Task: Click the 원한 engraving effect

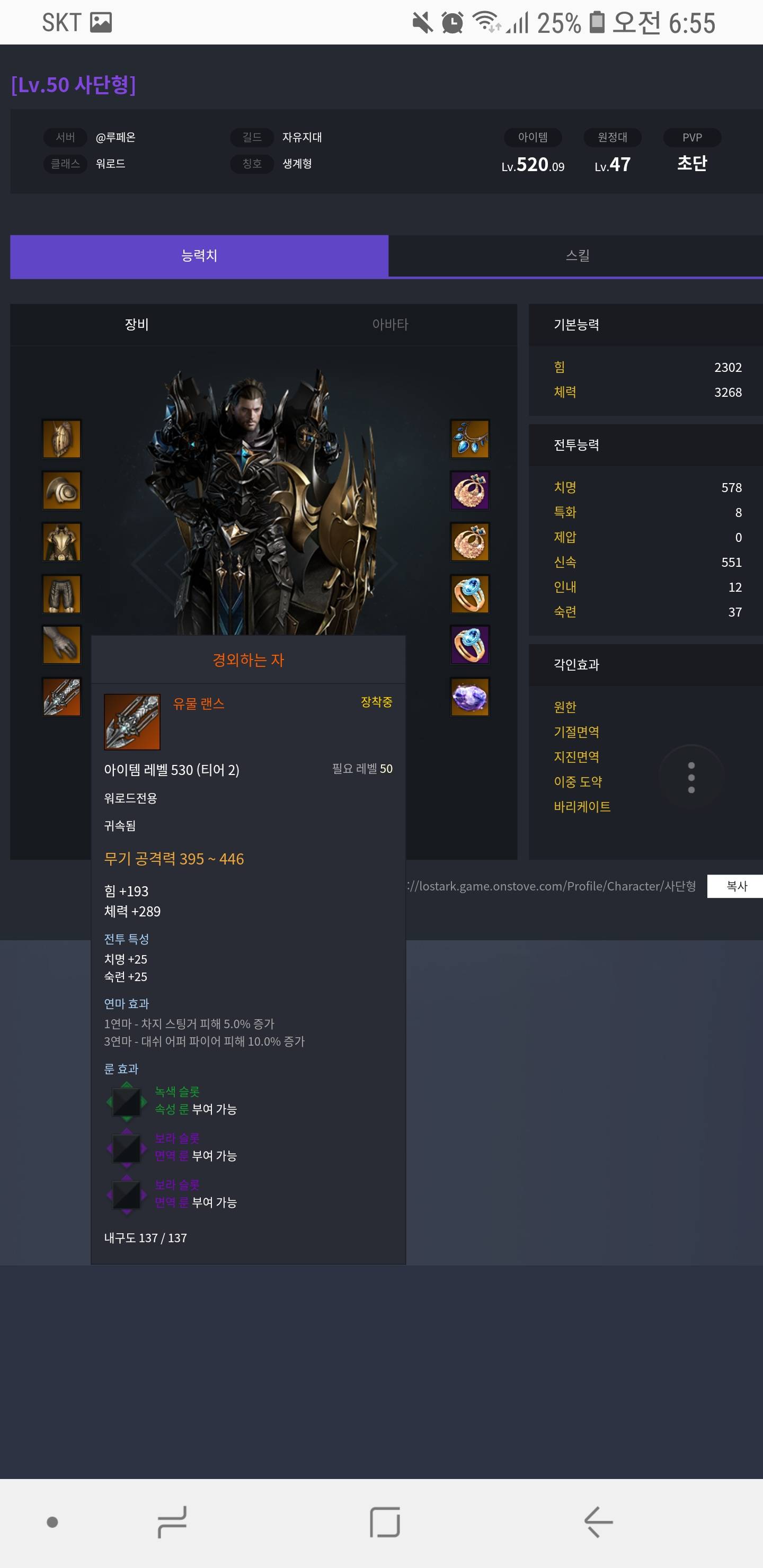Action: point(565,707)
